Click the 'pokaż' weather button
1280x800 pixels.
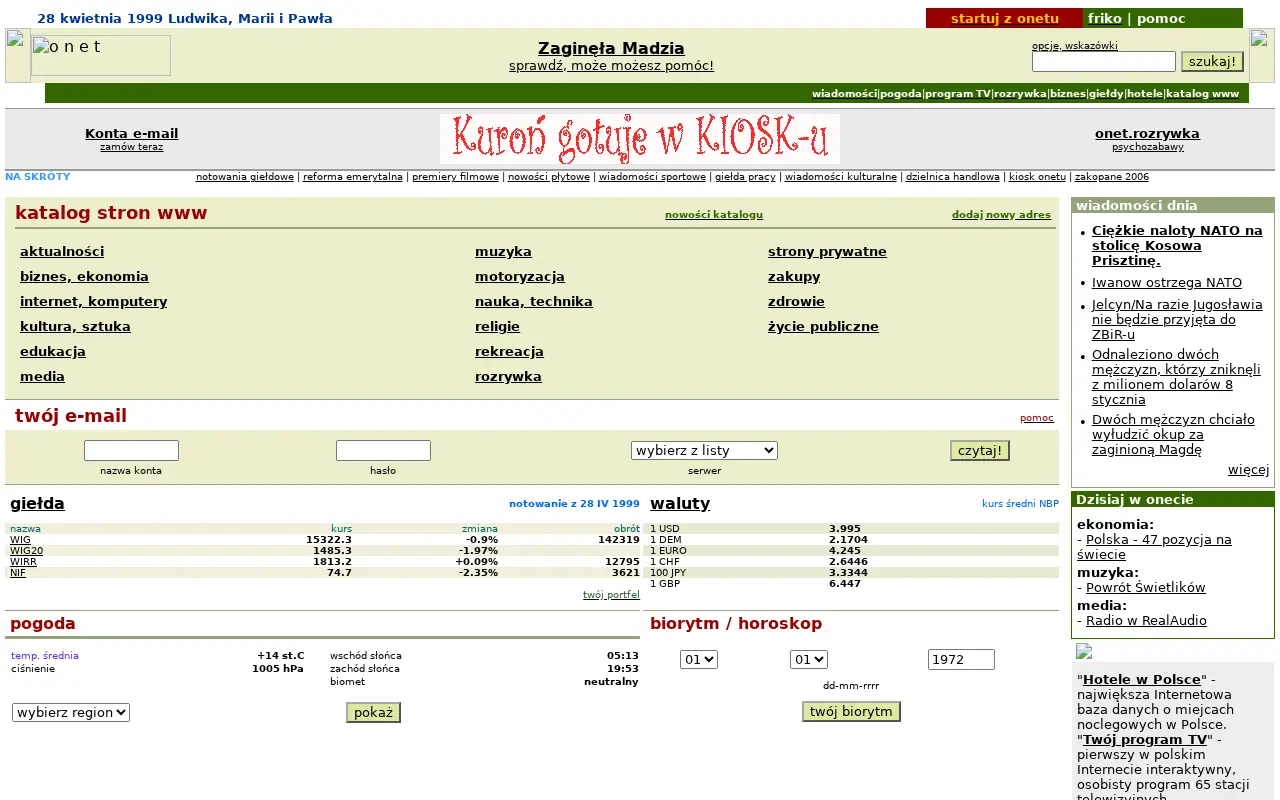click(373, 712)
